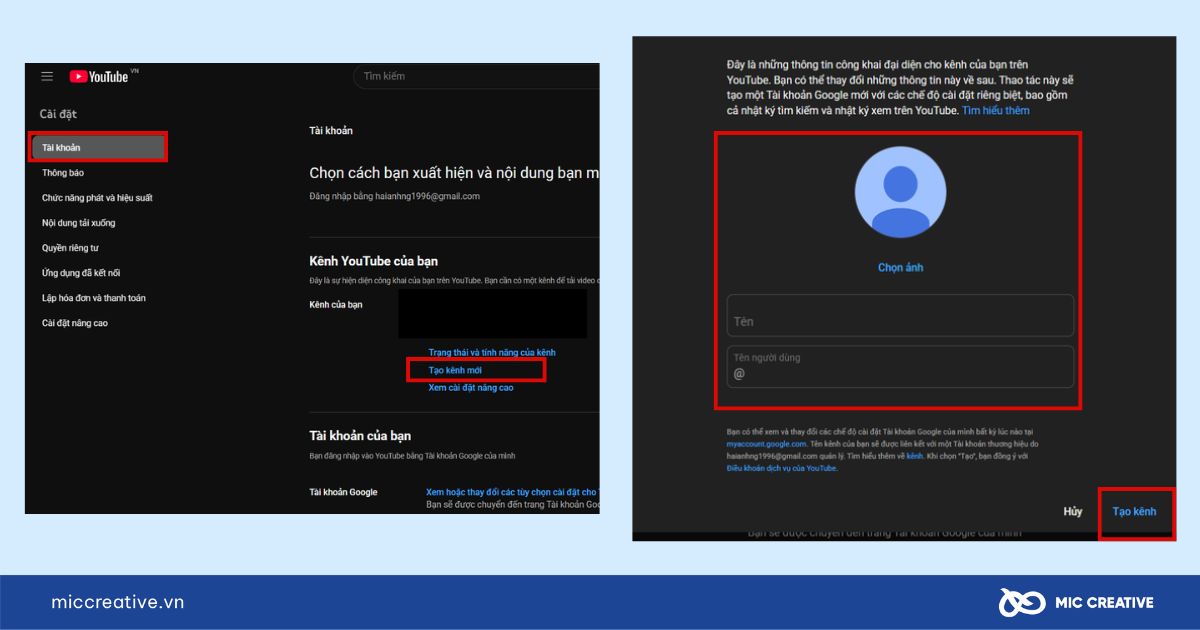Click Hủy to cancel channel creation

point(1073,512)
